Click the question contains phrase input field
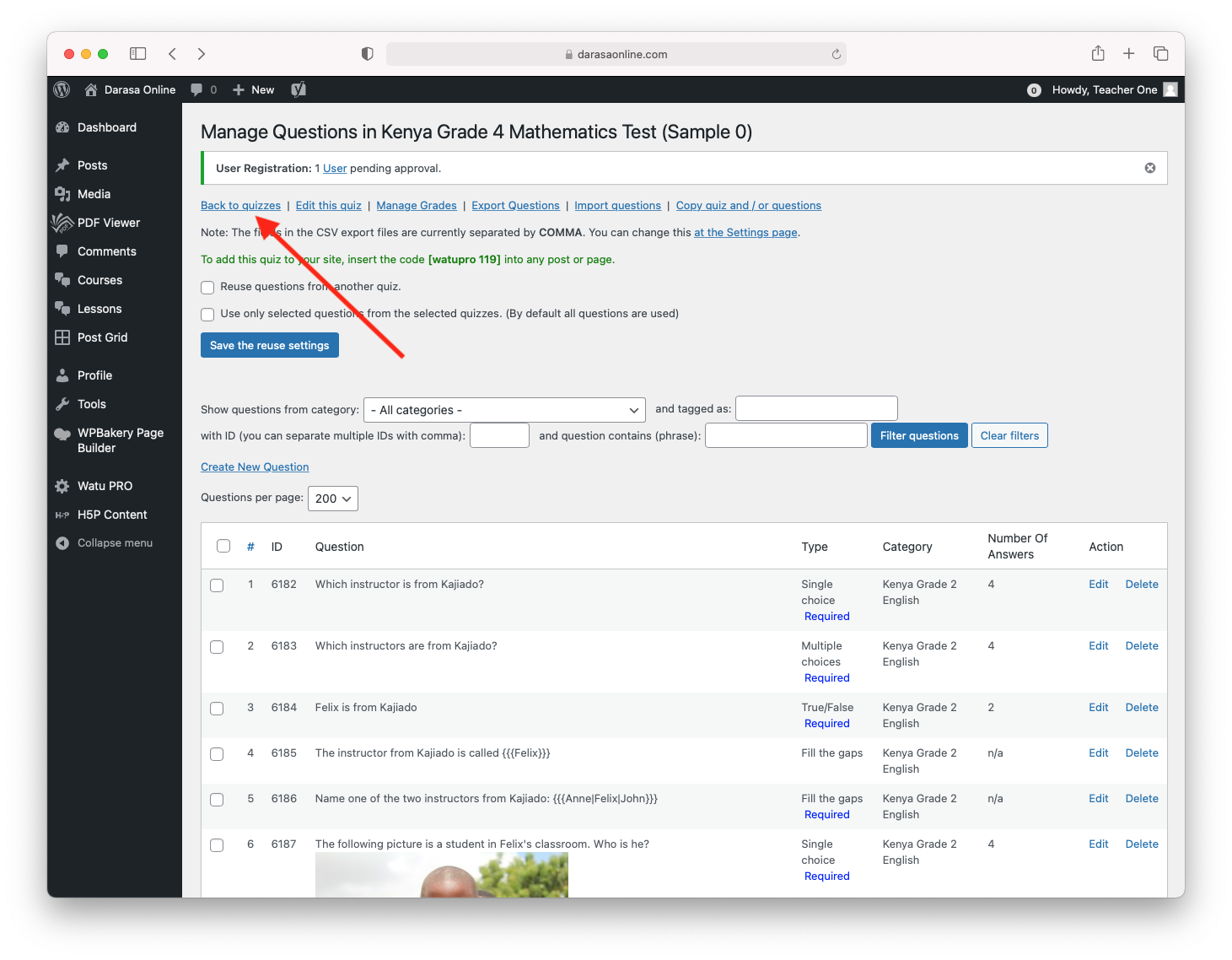 coord(786,435)
